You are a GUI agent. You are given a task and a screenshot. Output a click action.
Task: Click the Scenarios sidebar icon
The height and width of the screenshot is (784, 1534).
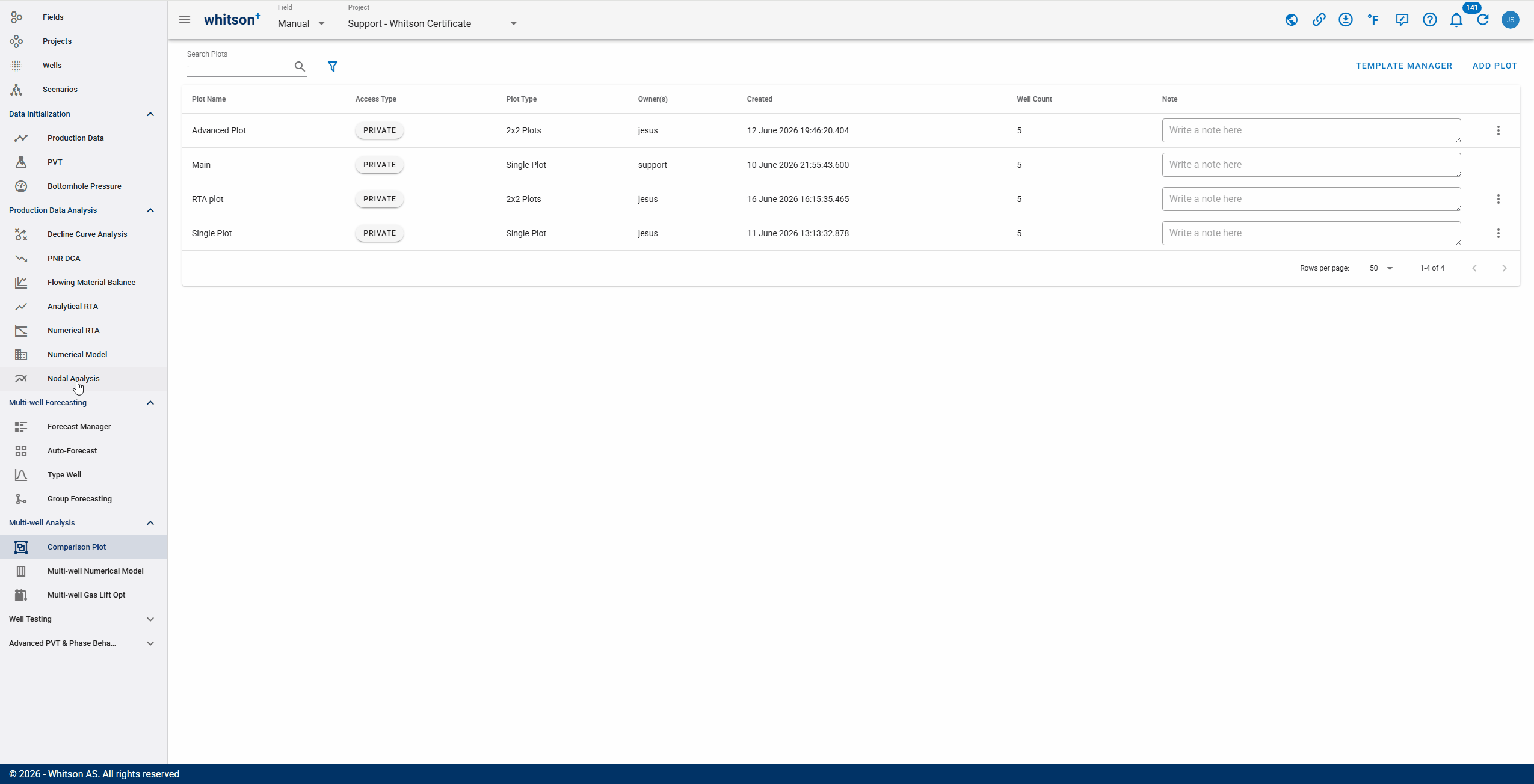(x=16, y=90)
